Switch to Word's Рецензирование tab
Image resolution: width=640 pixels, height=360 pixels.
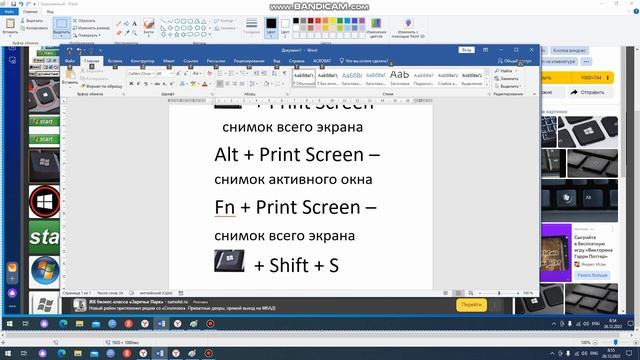249,61
